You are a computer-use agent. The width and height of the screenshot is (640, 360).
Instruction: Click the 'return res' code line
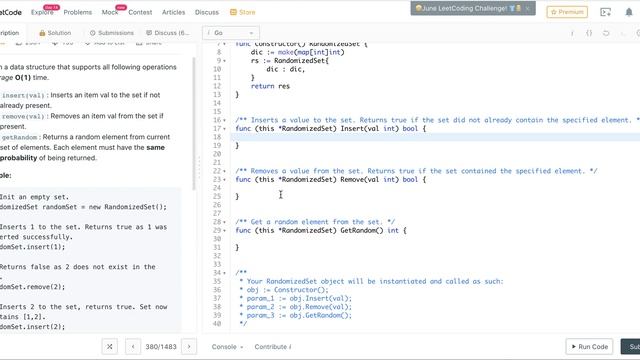[x=270, y=86]
